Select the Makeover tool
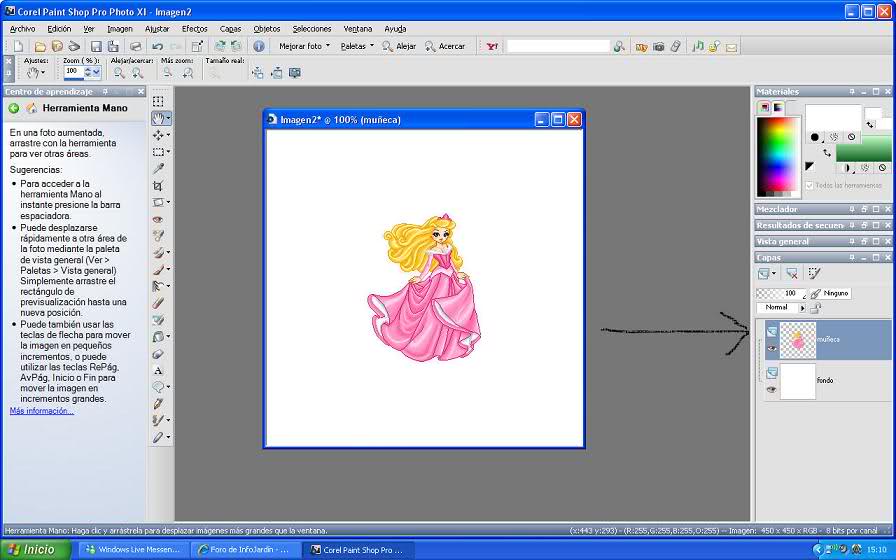896x560 pixels. [x=158, y=235]
